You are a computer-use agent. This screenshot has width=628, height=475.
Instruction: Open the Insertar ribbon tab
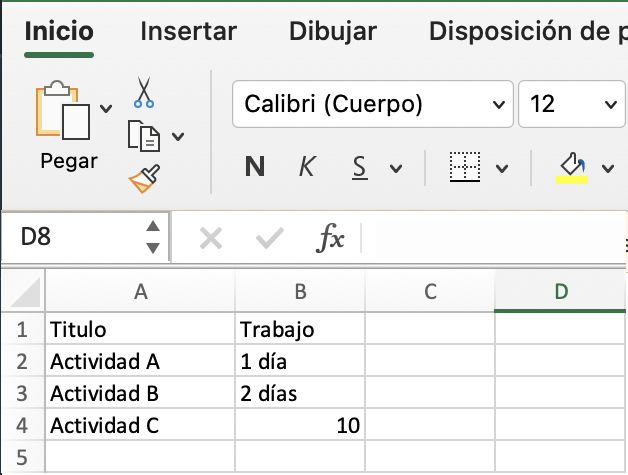[188, 31]
